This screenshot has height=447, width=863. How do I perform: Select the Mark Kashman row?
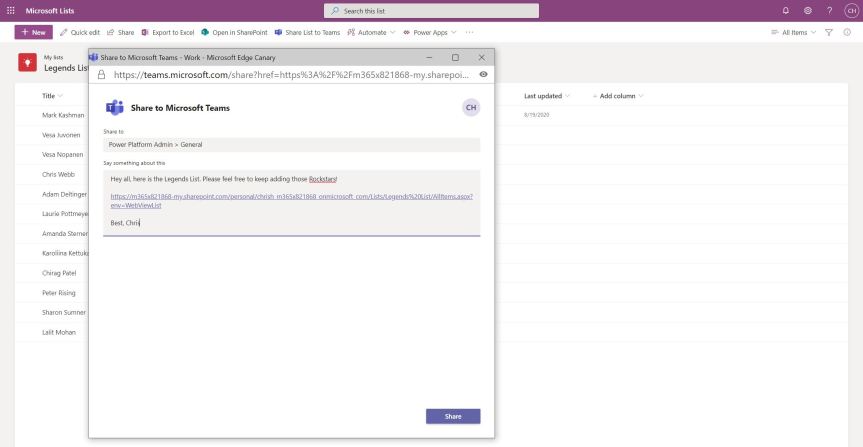point(63,115)
